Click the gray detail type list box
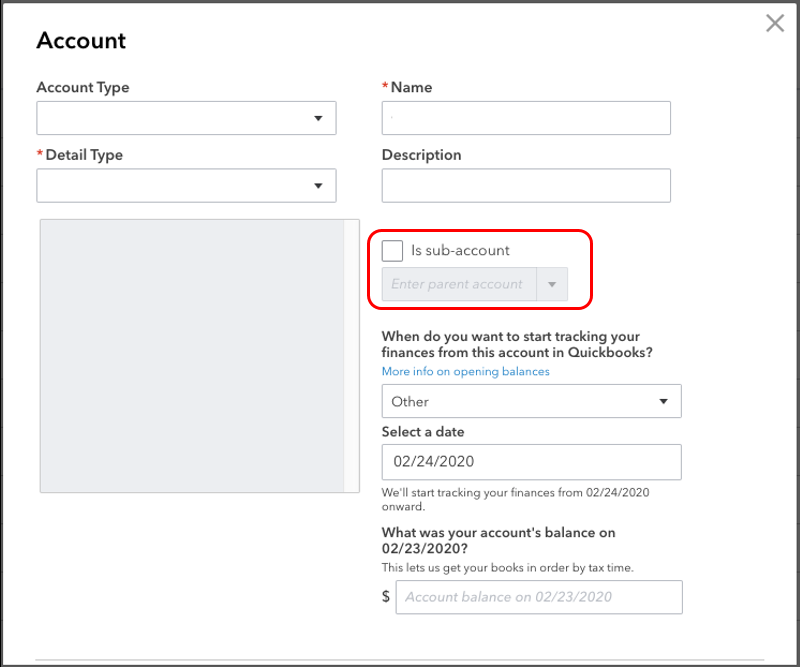800x667 pixels. tap(191, 356)
